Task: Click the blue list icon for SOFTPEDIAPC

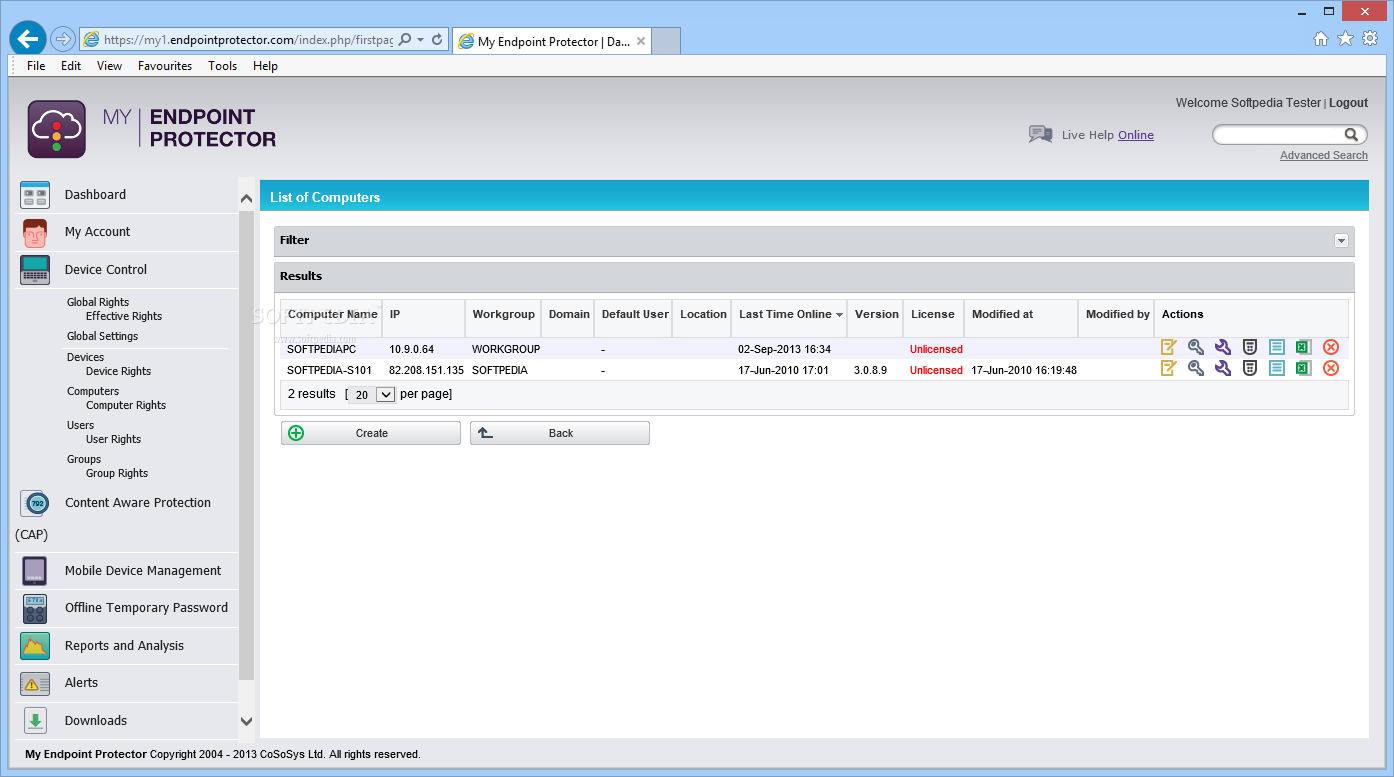Action: pos(1277,348)
